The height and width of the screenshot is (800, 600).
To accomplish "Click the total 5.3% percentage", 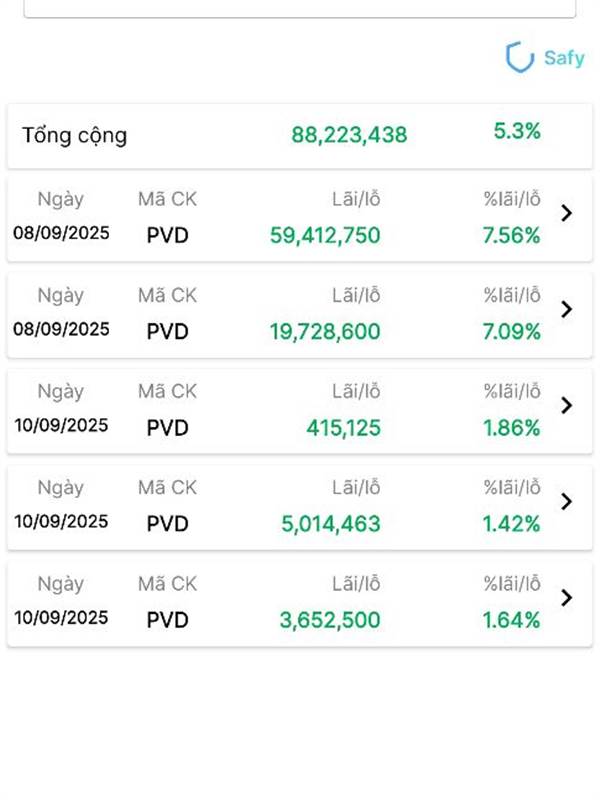I will pyautogui.click(x=517, y=131).
